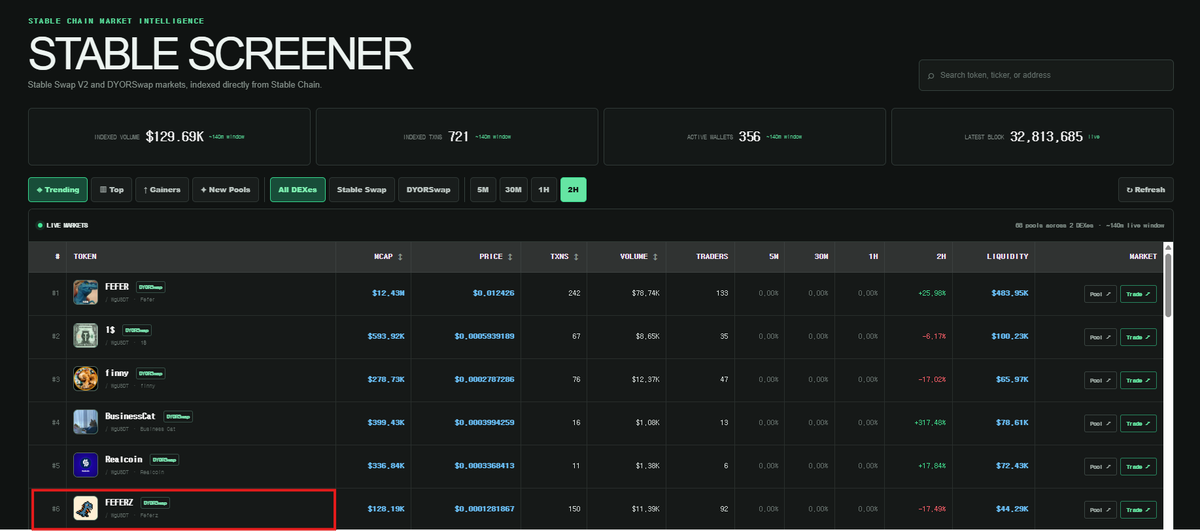
Task: Click the indexed volume $129.69K
Action: coord(175,137)
